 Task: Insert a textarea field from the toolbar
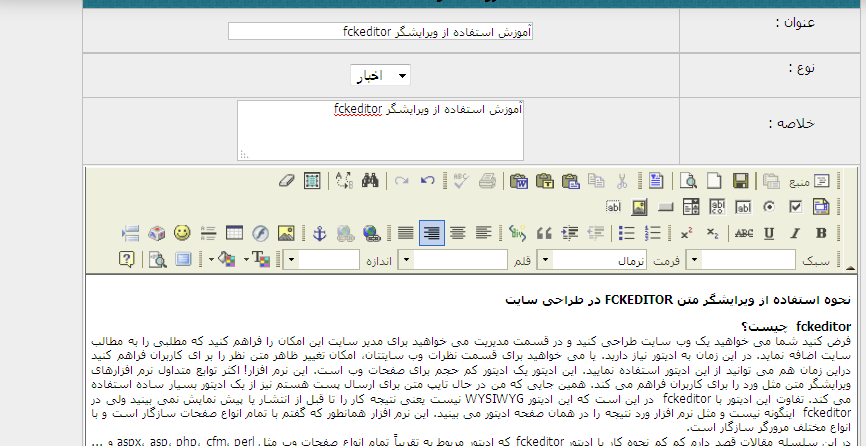point(717,207)
